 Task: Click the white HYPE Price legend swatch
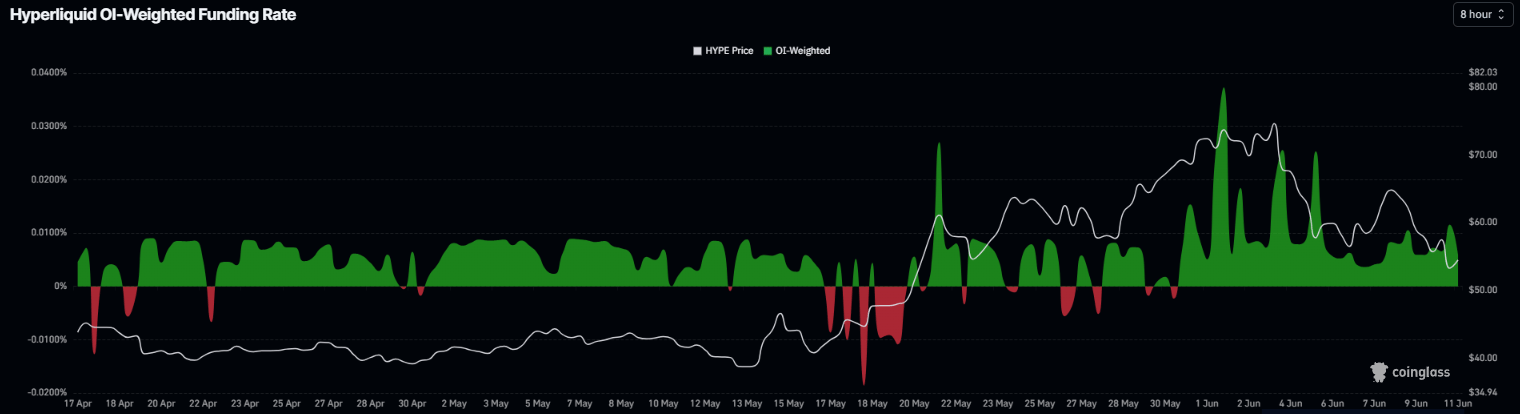point(698,50)
